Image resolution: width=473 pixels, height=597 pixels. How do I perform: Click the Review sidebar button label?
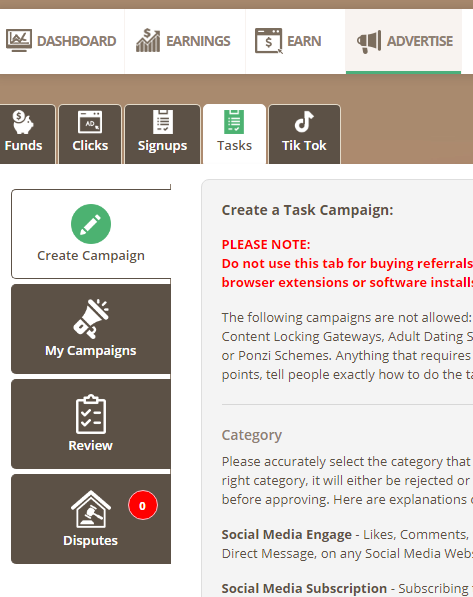(x=91, y=445)
